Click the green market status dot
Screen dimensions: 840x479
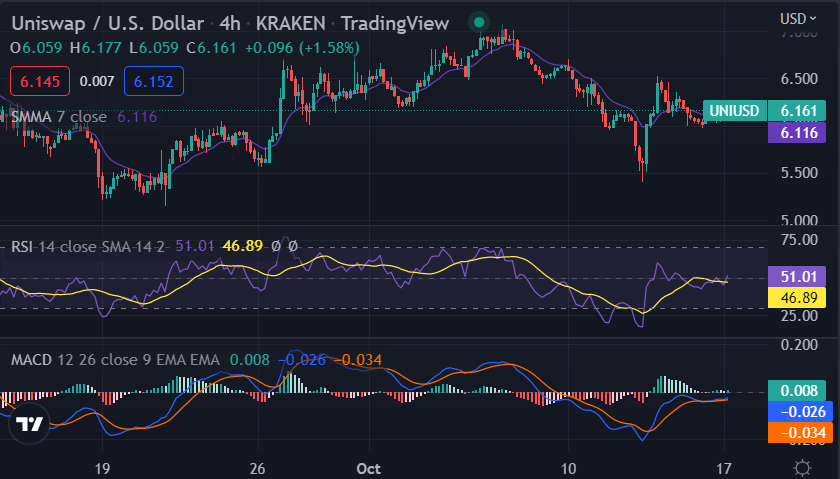tap(479, 23)
